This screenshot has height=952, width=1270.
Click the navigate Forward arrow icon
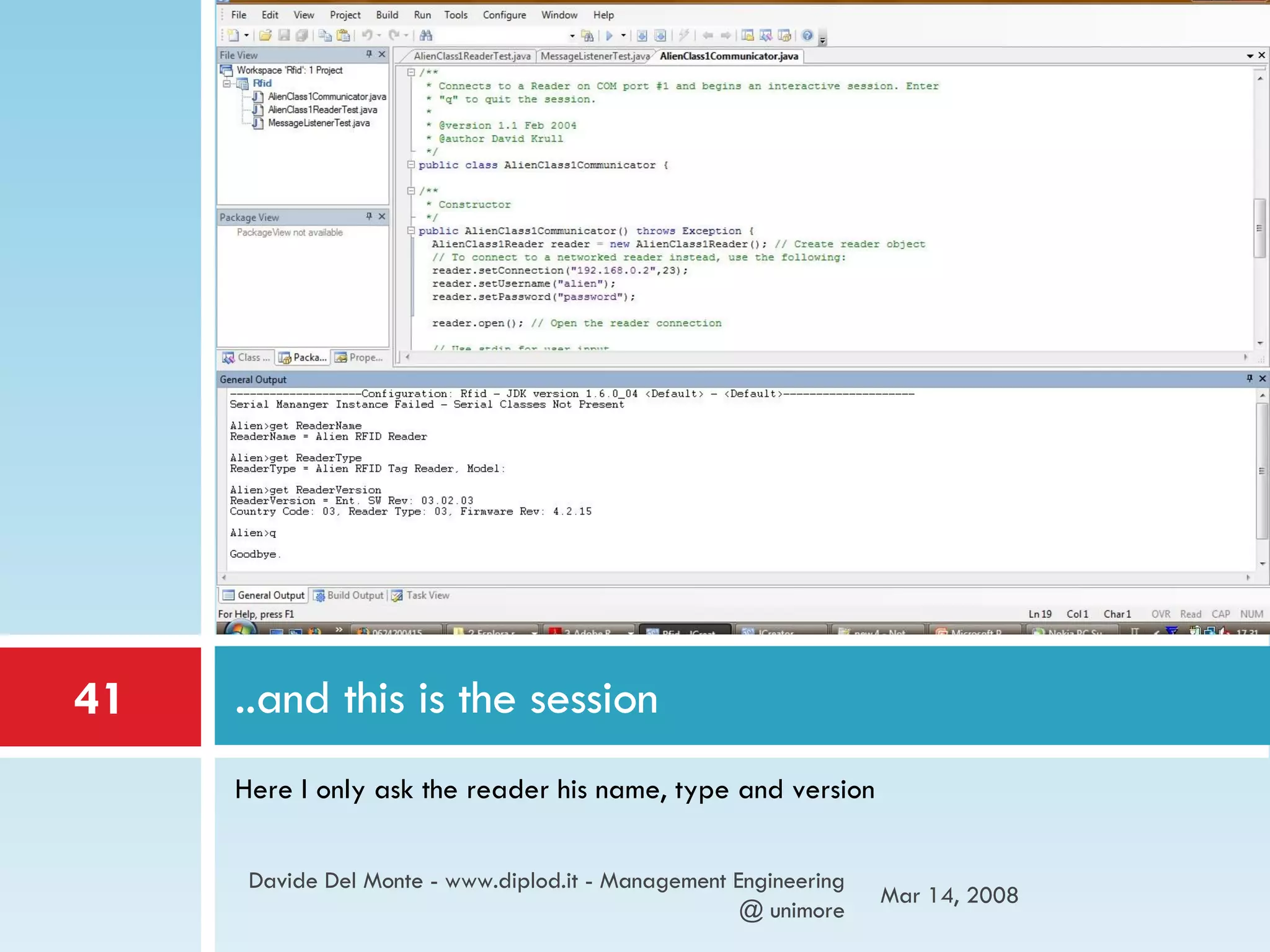click(726, 35)
